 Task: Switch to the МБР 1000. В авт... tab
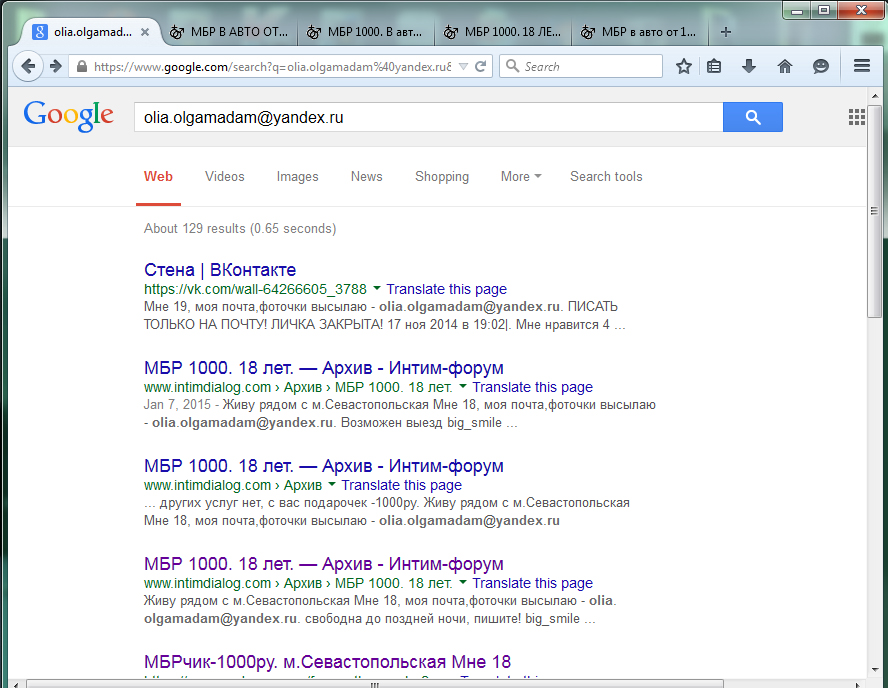pos(365,32)
